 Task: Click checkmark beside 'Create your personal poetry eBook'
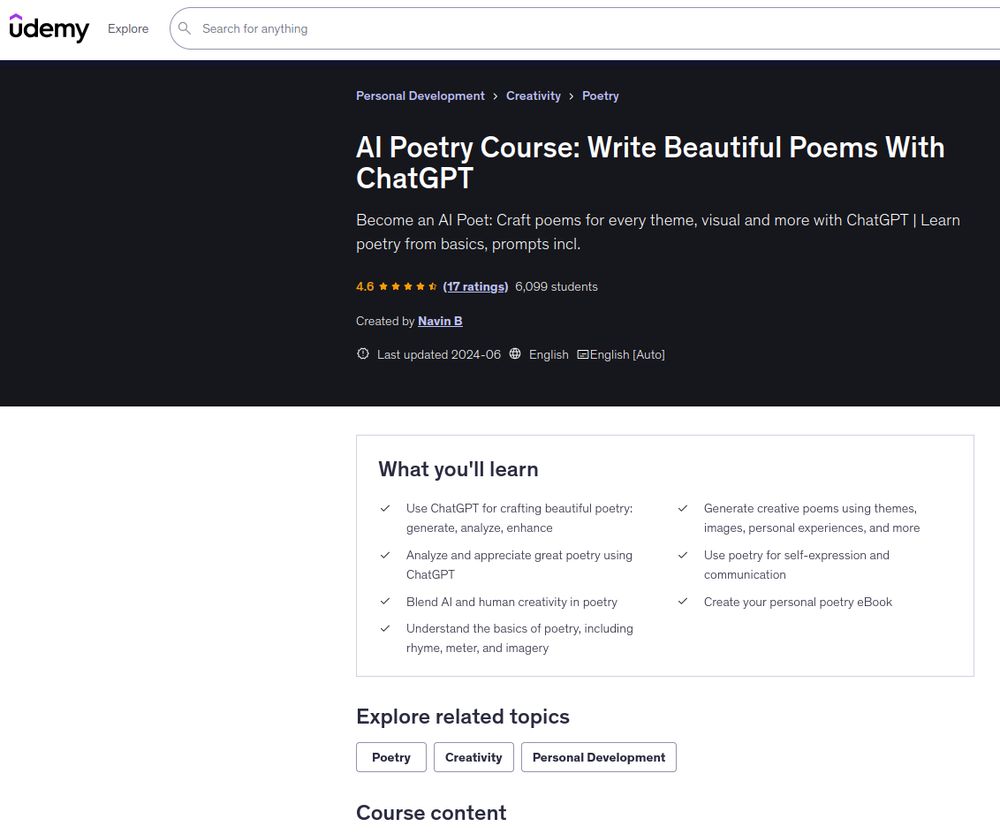683,602
